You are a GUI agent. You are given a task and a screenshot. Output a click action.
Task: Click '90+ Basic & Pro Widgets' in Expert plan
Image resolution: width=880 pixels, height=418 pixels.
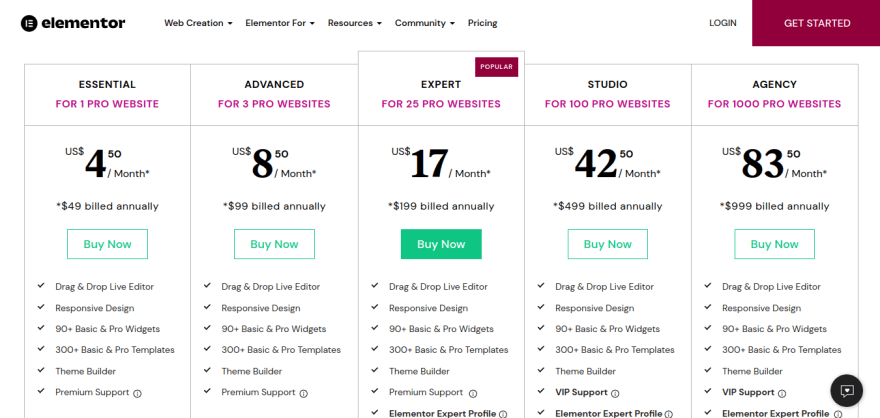[441, 329]
